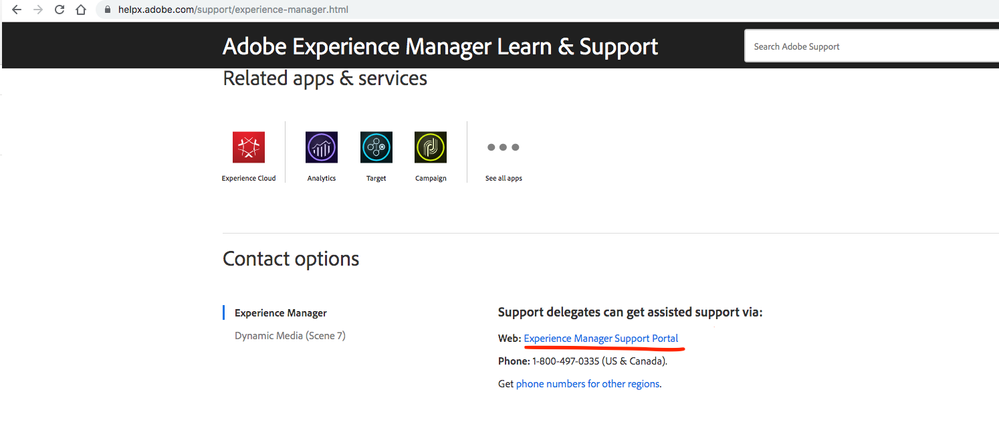Image resolution: width=999 pixels, height=433 pixels.
Task: Open the Campaign app icon
Action: pos(430,147)
